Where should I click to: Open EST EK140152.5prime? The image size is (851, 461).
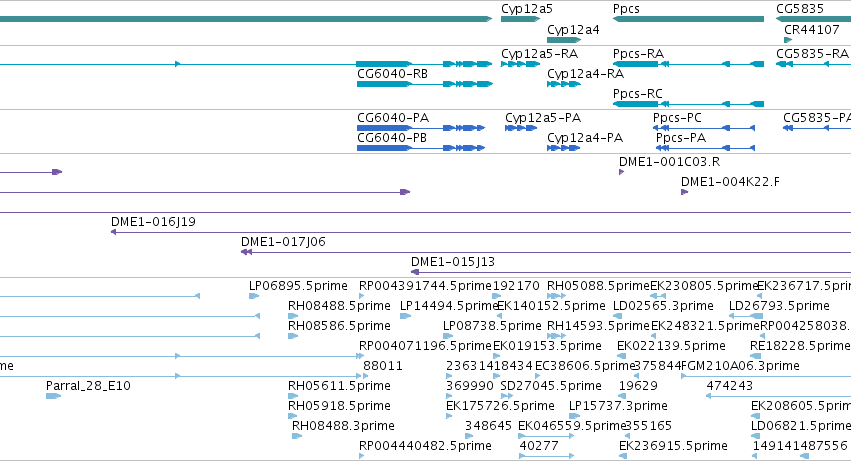[x=551, y=306]
